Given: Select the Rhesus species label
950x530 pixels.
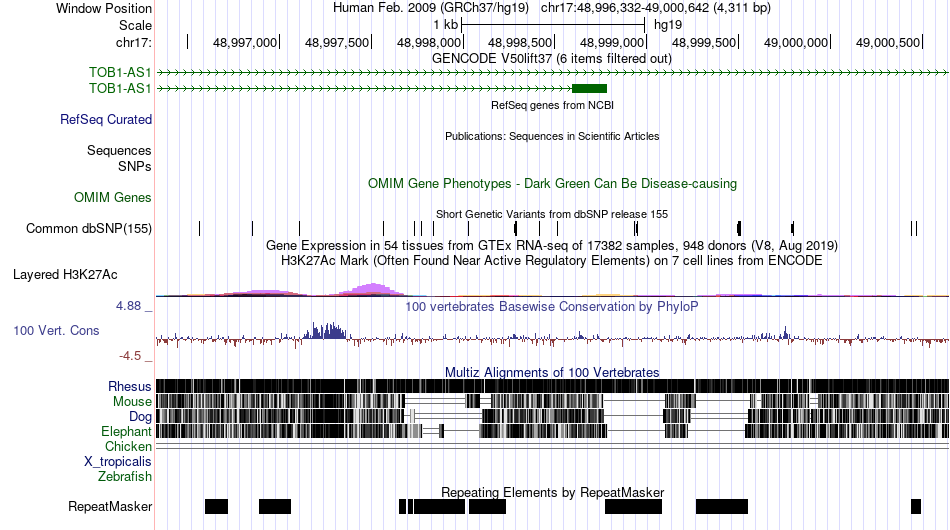Looking at the screenshot, I should 130,386.
